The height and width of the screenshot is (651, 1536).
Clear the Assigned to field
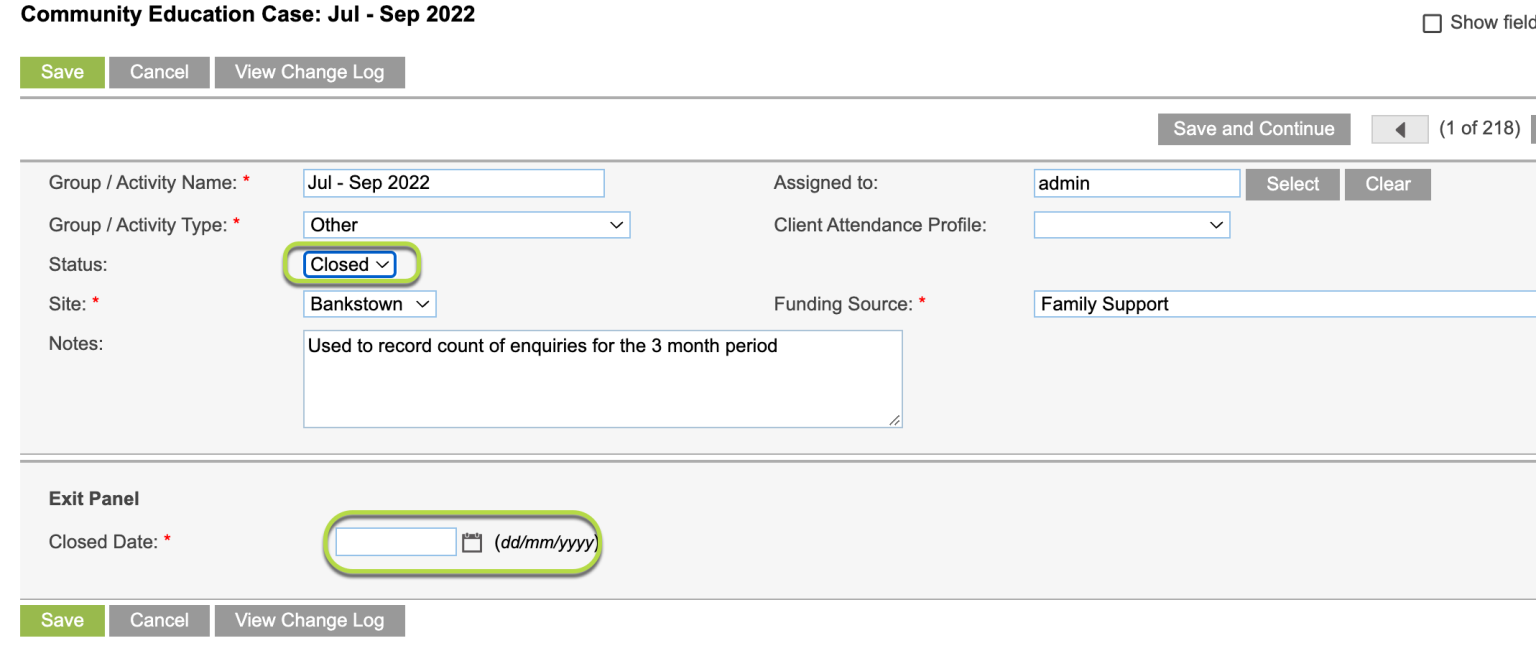pos(1387,183)
